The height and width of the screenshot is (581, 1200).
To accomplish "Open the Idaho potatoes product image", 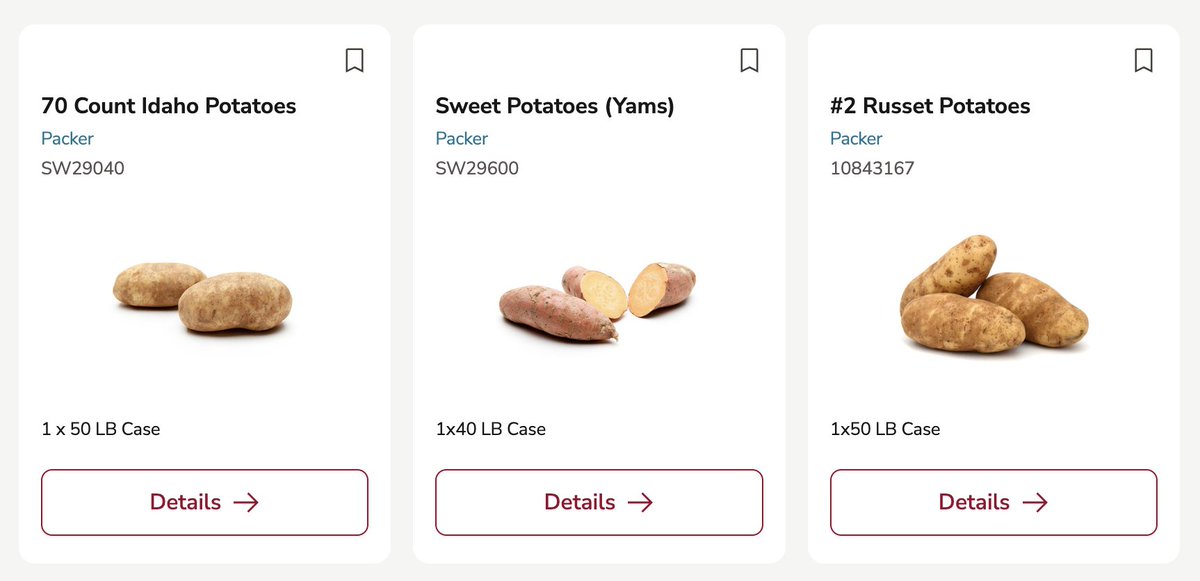I will (203, 297).
